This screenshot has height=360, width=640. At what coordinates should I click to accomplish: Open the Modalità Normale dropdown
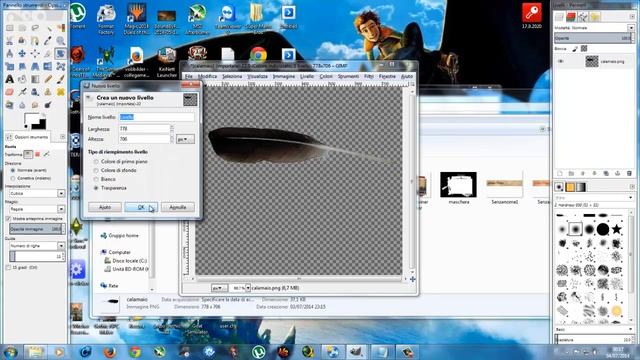(x=594, y=28)
